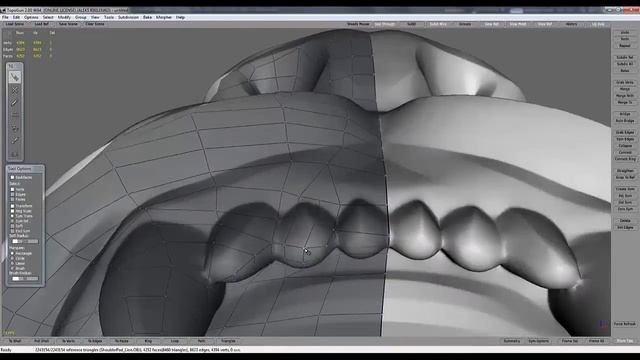Switch to Solid display mode
640x360 pixels.
(x=411, y=24)
